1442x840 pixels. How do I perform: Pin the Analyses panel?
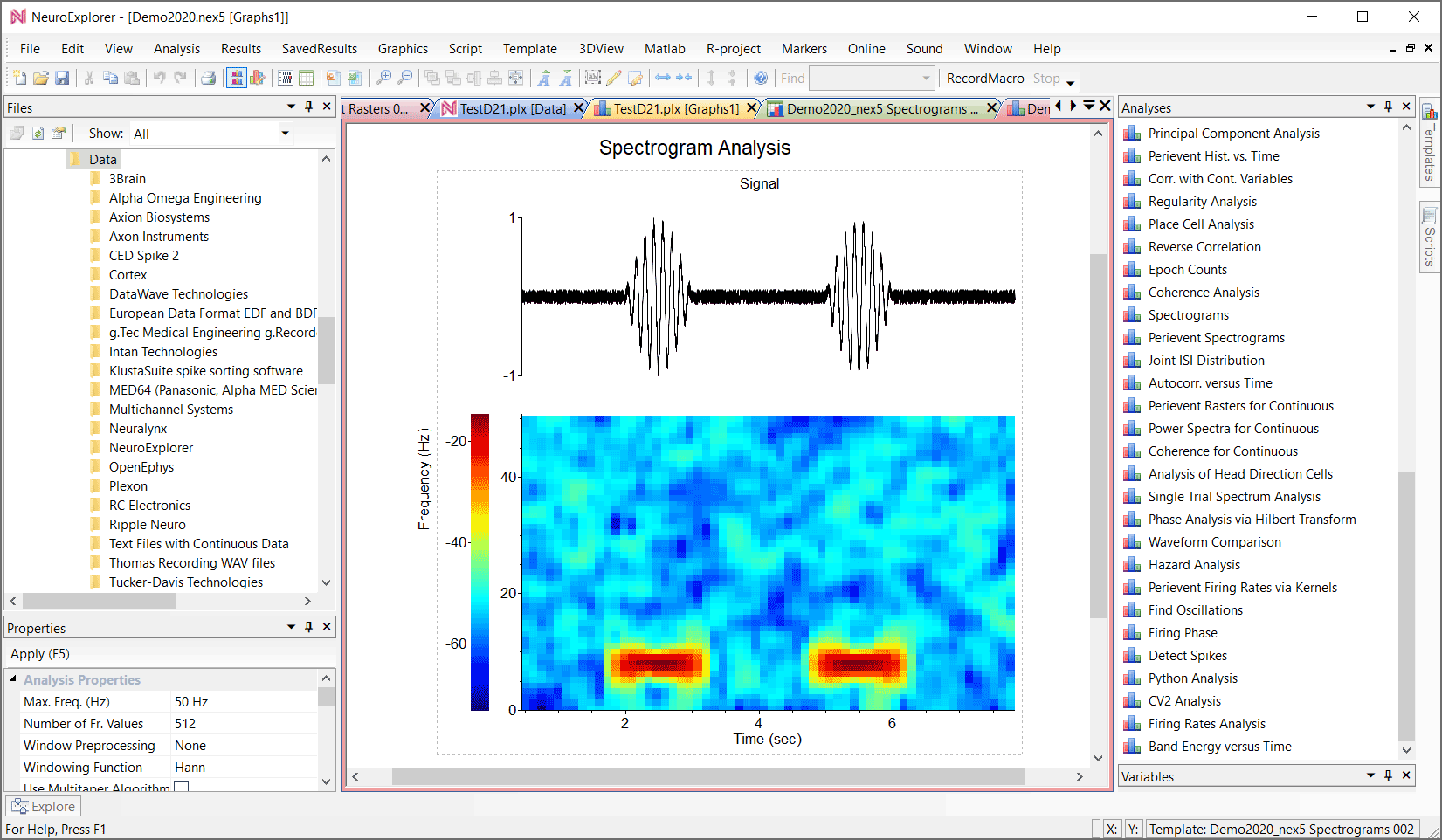pyautogui.click(x=1388, y=107)
